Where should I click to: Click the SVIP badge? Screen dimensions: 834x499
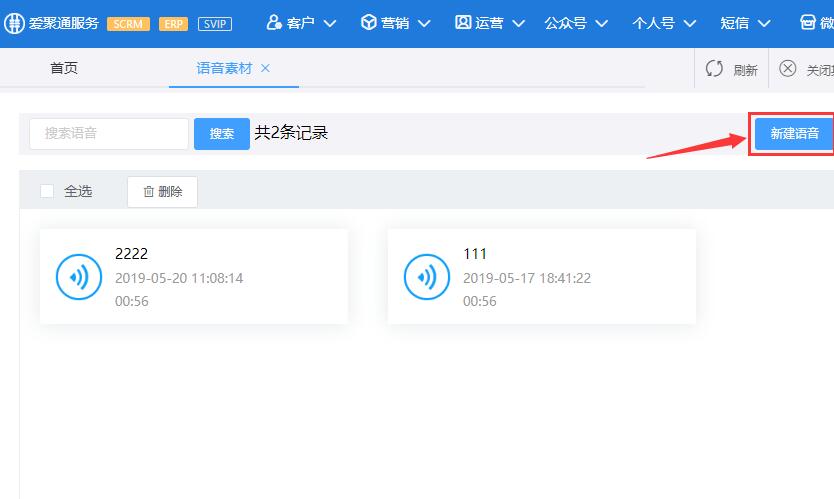215,24
